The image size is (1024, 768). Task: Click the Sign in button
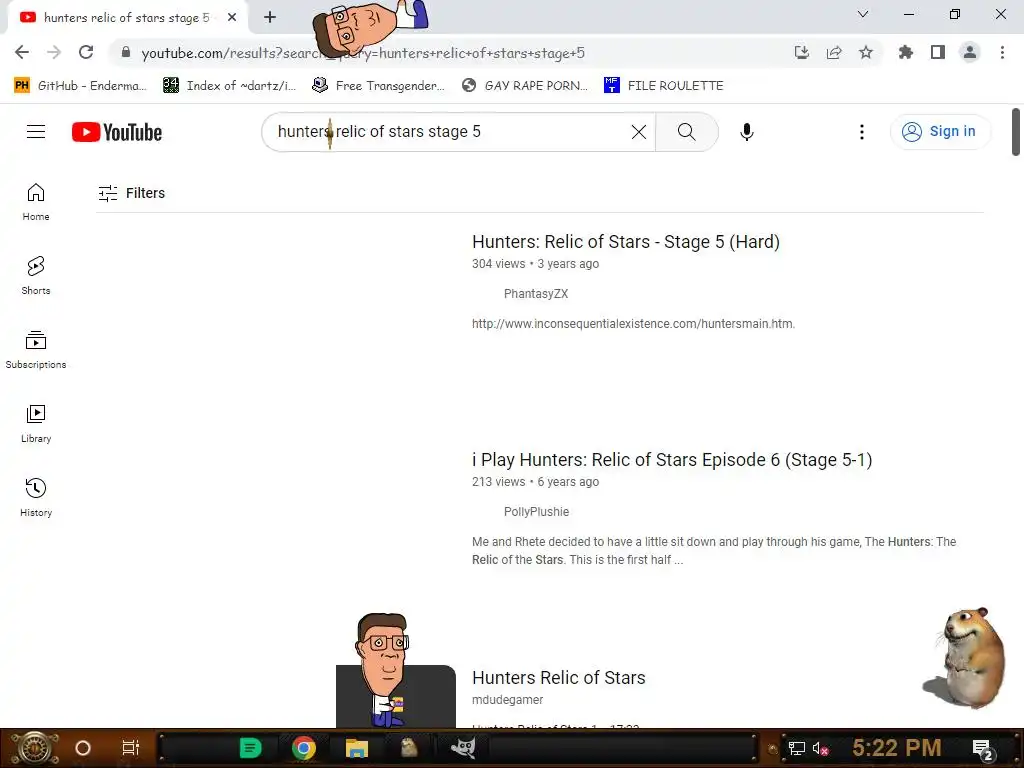[x=940, y=132]
